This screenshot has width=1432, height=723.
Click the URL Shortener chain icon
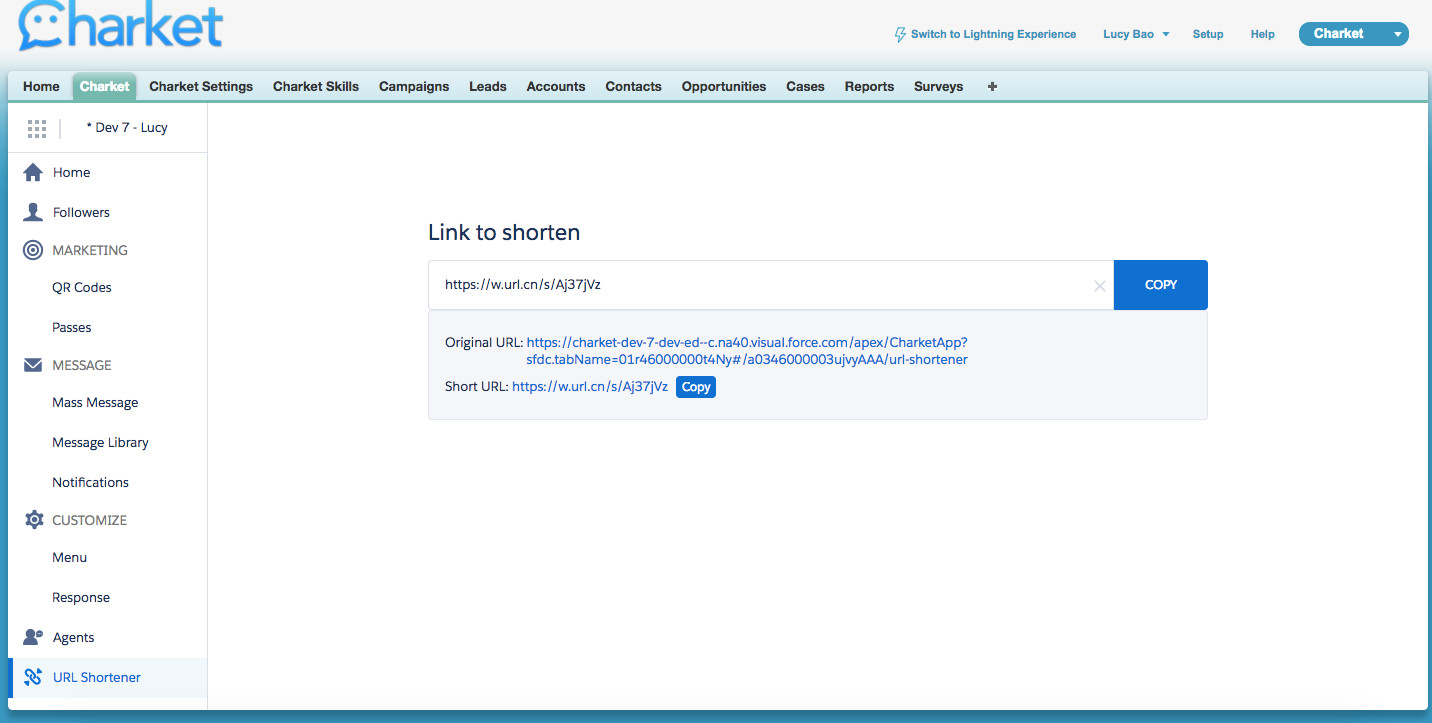pos(33,677)
